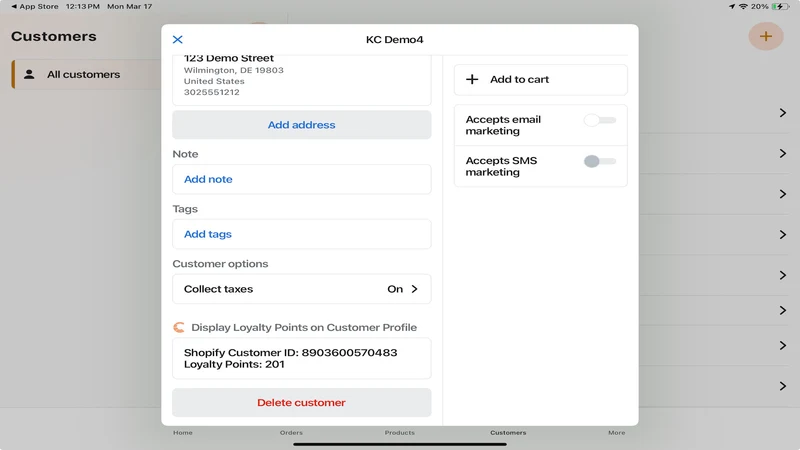
Task: Click the 12:13 PM clock in the status bar
Action: 82,7
